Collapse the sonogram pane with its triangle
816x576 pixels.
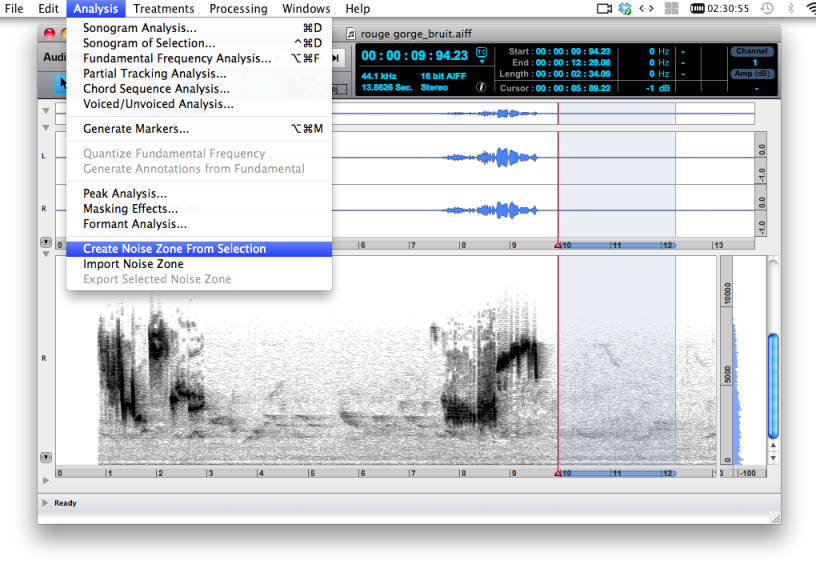point(46,254)
